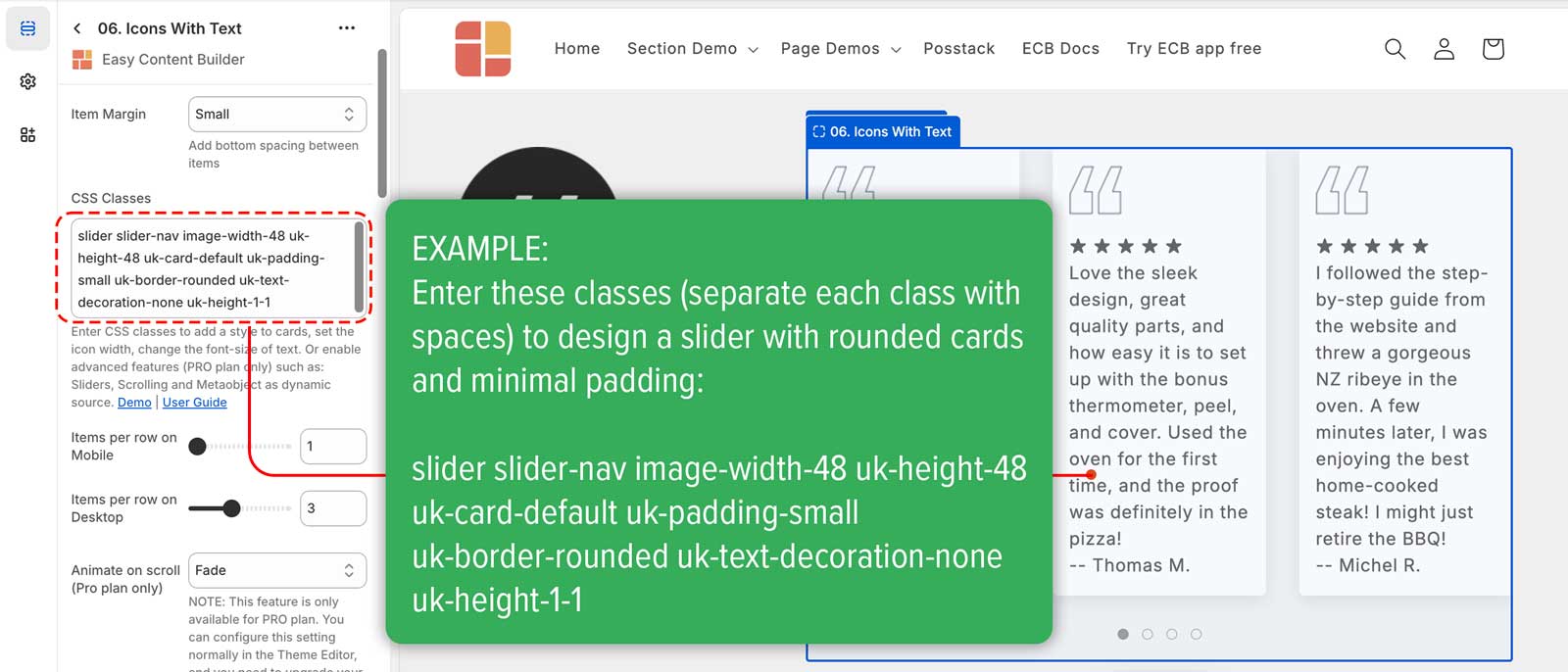Open the shopping cart icon
1568x672 pixels.
point(1493,49)
